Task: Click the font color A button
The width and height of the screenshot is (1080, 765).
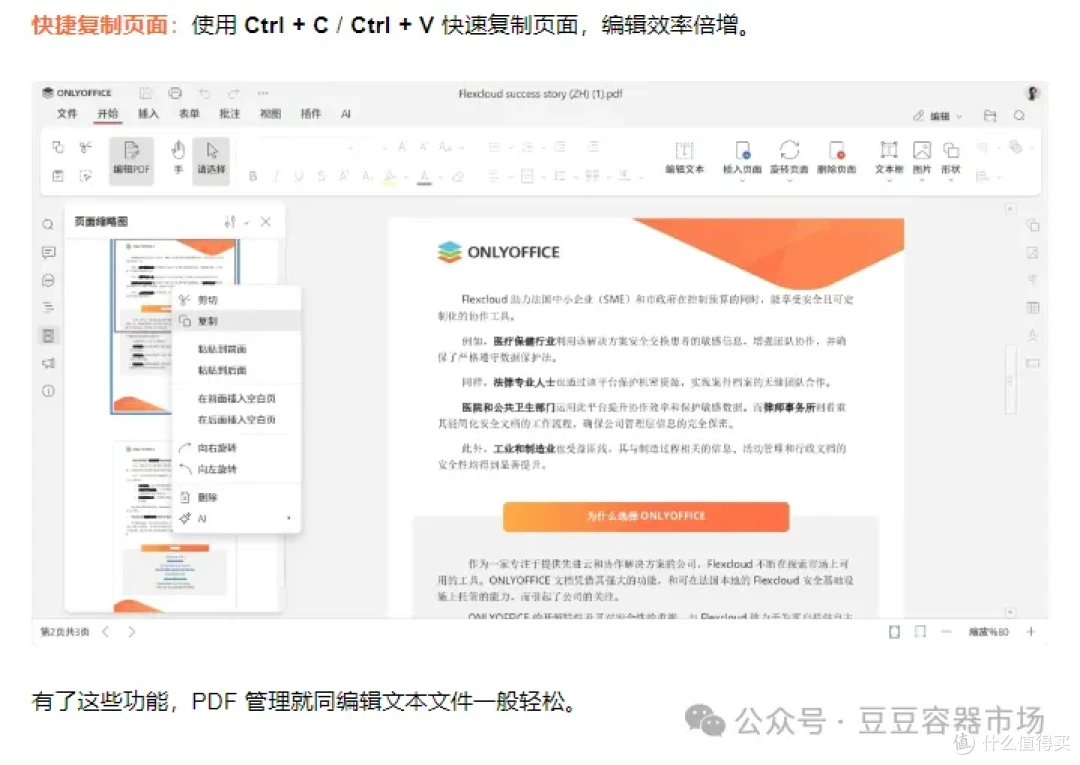Action: click(x=424, y=177)
